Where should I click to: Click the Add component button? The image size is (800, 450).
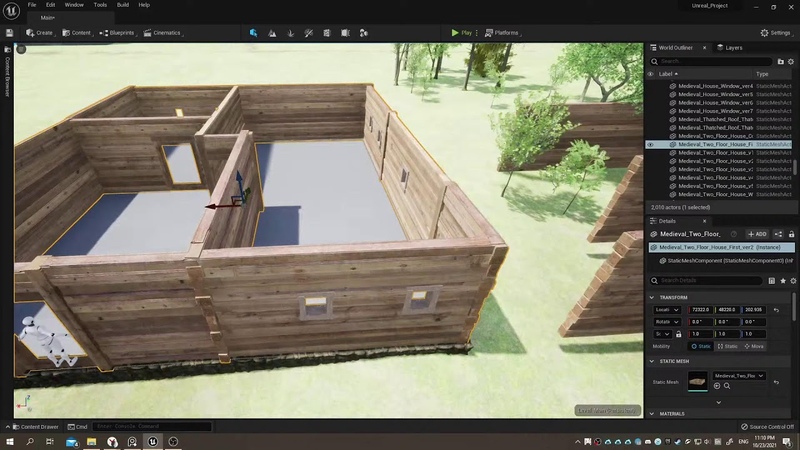coord(756,234)
